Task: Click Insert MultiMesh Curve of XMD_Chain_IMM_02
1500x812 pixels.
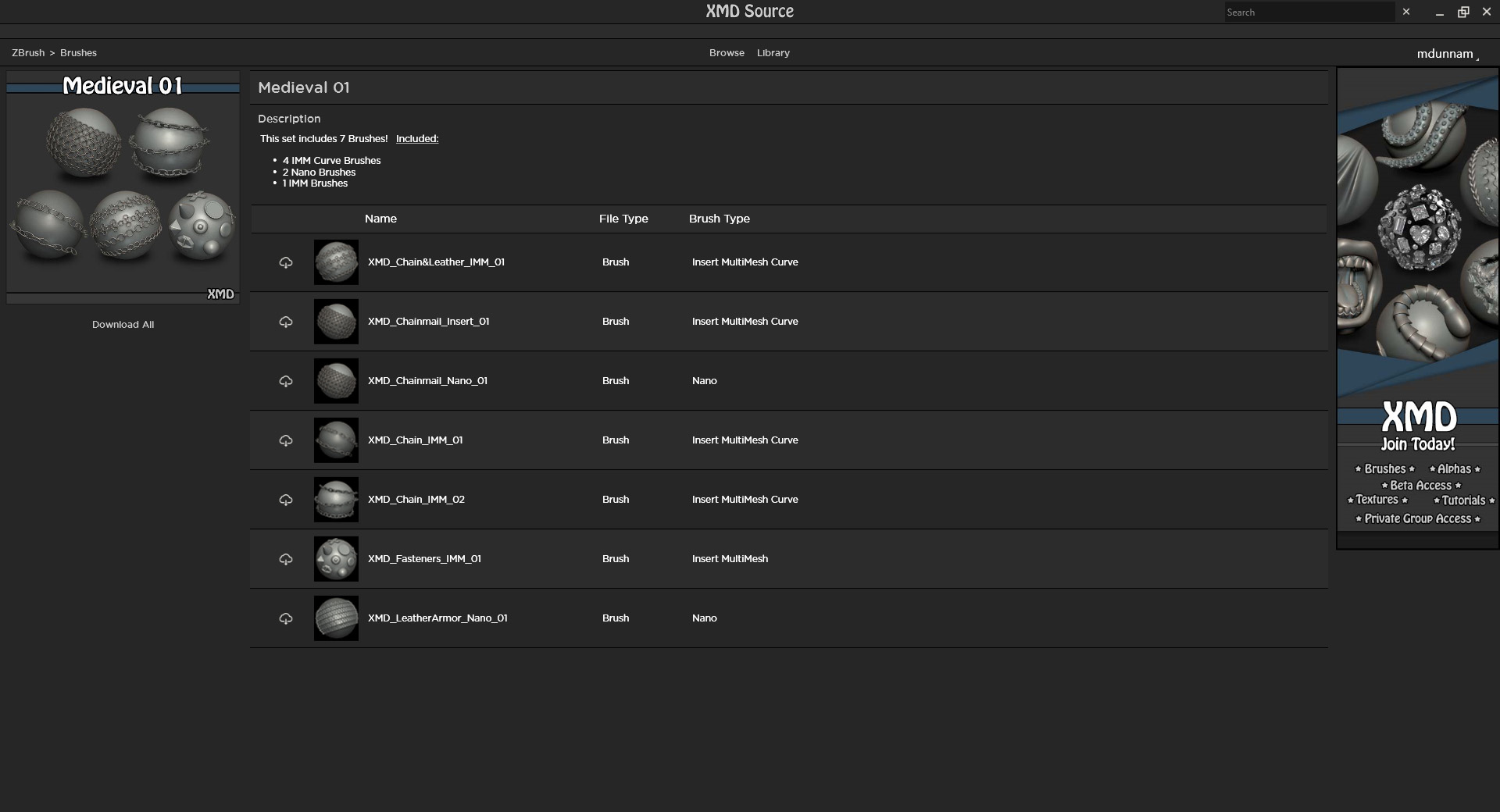Action: [x=745, y=500]
